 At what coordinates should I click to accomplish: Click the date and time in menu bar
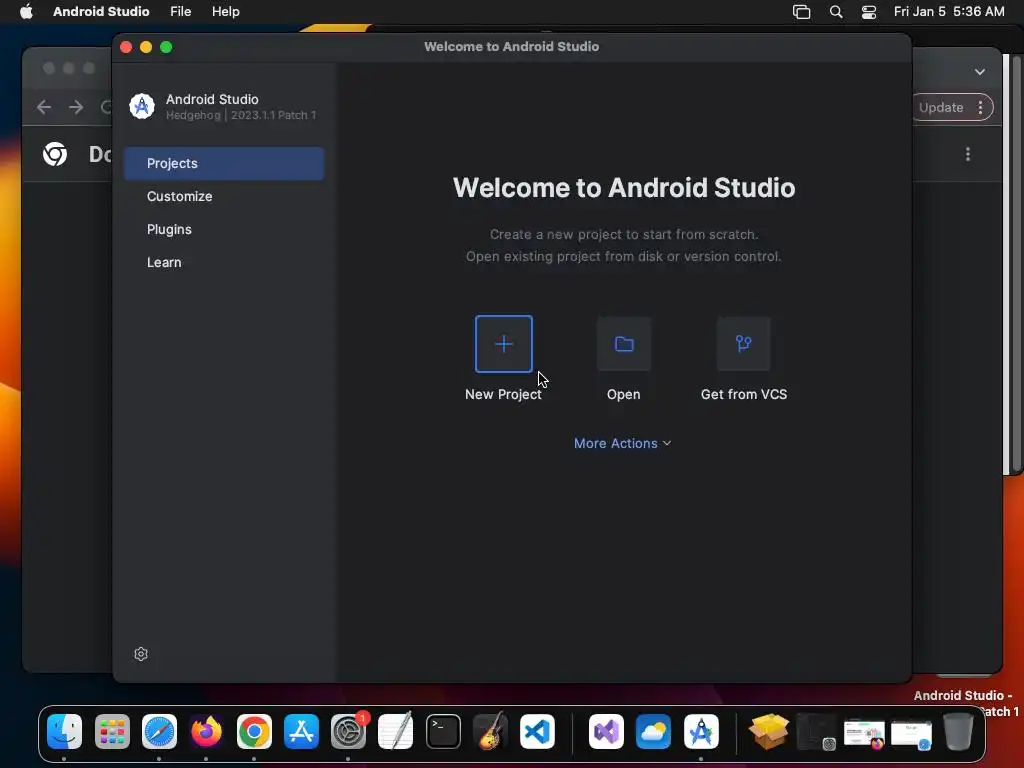[949, 12]
